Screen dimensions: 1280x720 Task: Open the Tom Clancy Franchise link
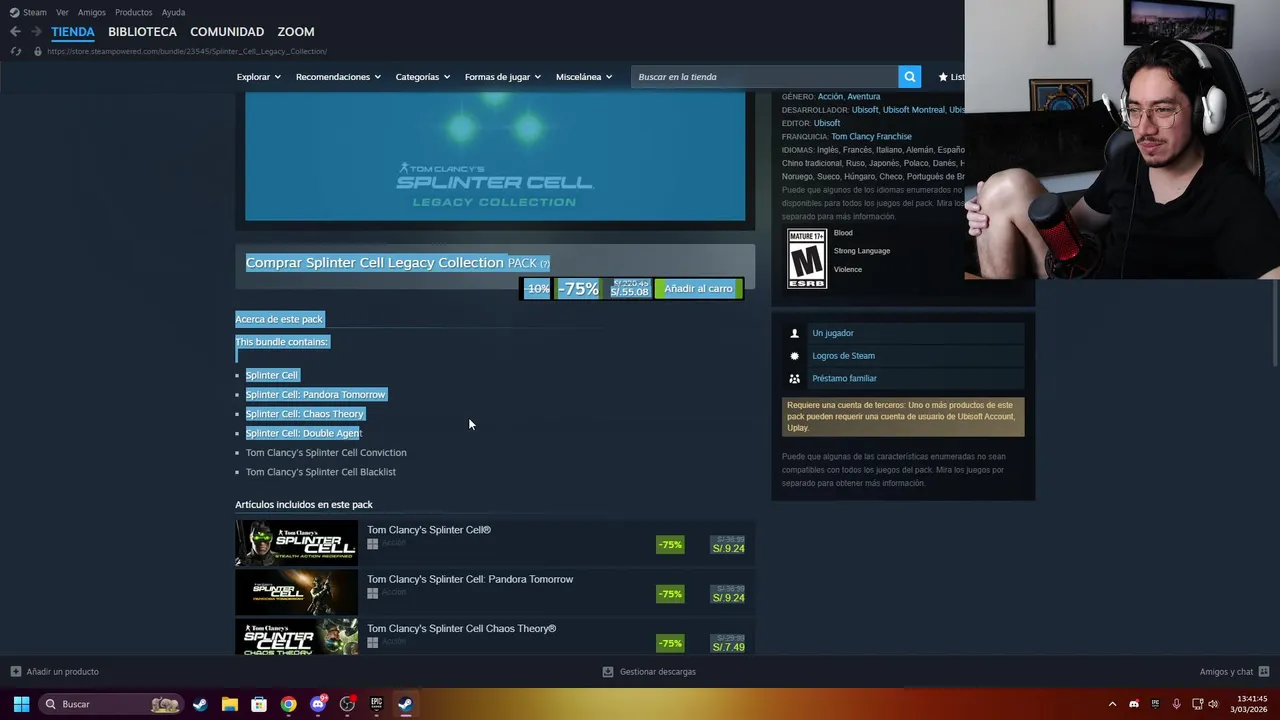click(x=871, y=136)
